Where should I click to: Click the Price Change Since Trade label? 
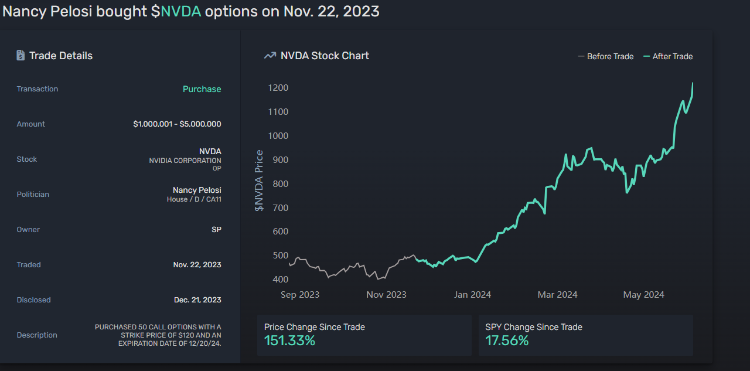pos(315,327)
